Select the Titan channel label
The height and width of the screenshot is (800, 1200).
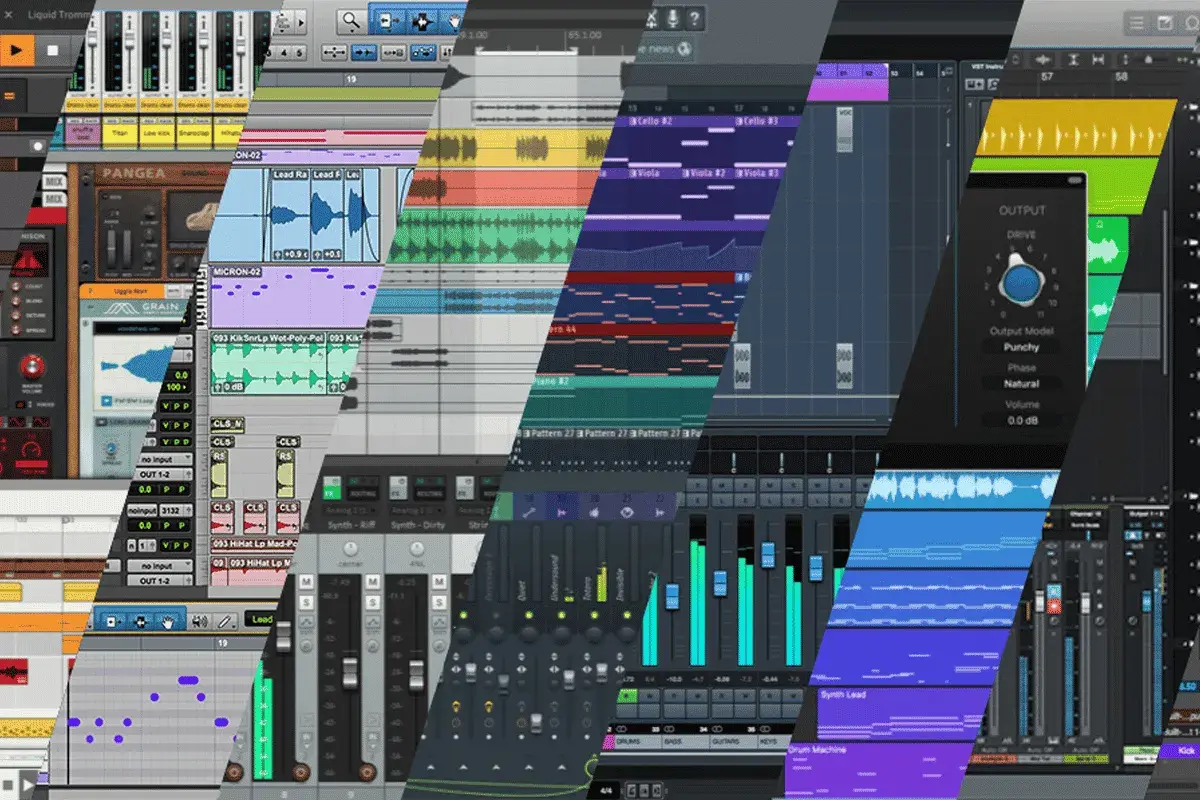click(118, 131)
